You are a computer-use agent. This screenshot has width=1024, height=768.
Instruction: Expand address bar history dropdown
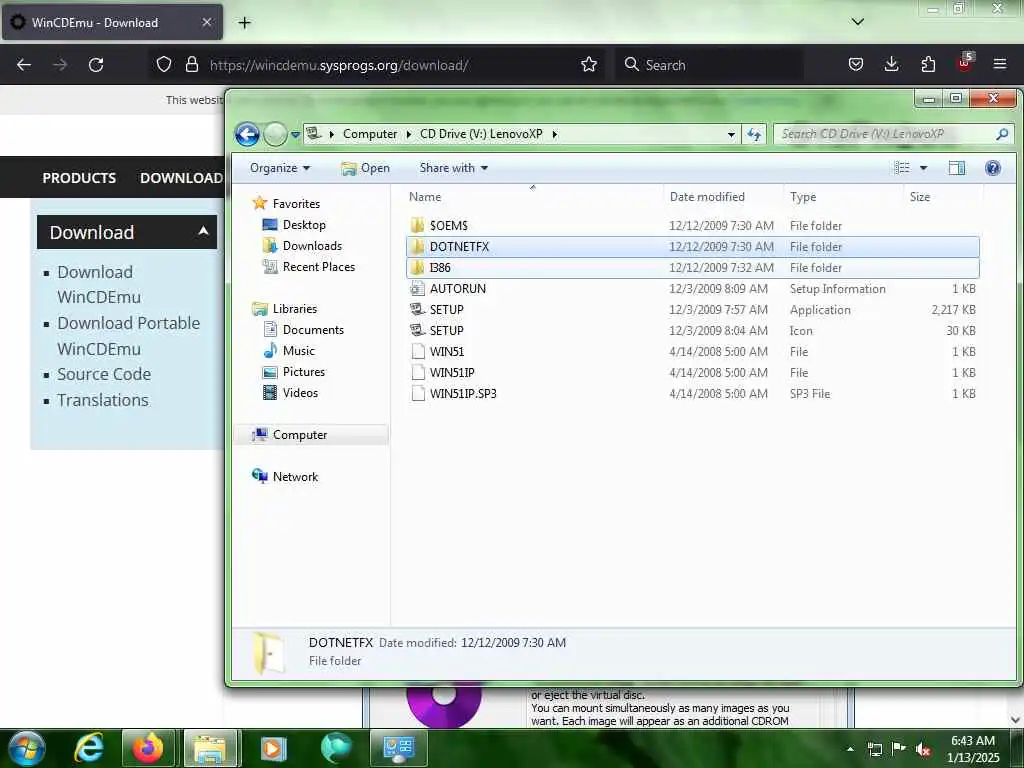tap(731, 135)
